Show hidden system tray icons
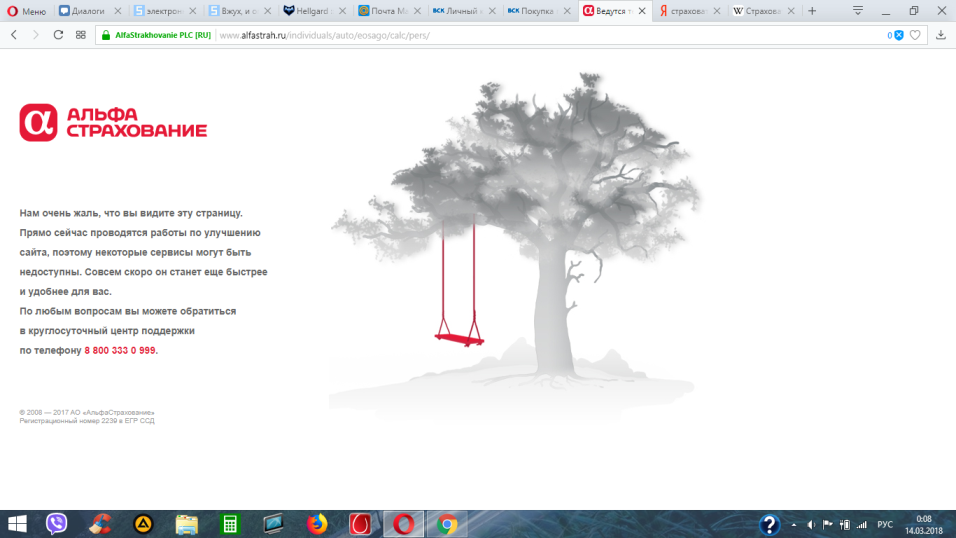 pyautogui.click(x=794, y=525)
